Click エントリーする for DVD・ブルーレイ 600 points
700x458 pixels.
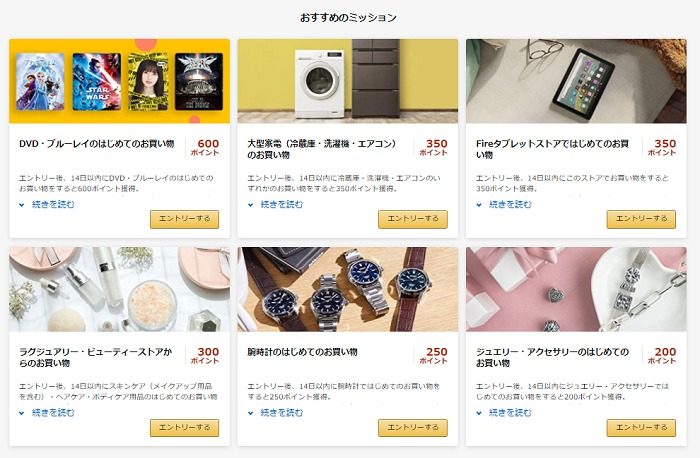(x=184, y=219)
